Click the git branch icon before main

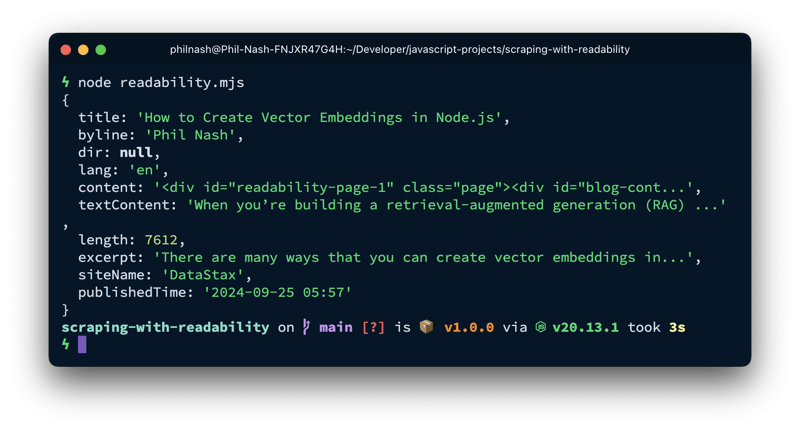tap(306, 327)
